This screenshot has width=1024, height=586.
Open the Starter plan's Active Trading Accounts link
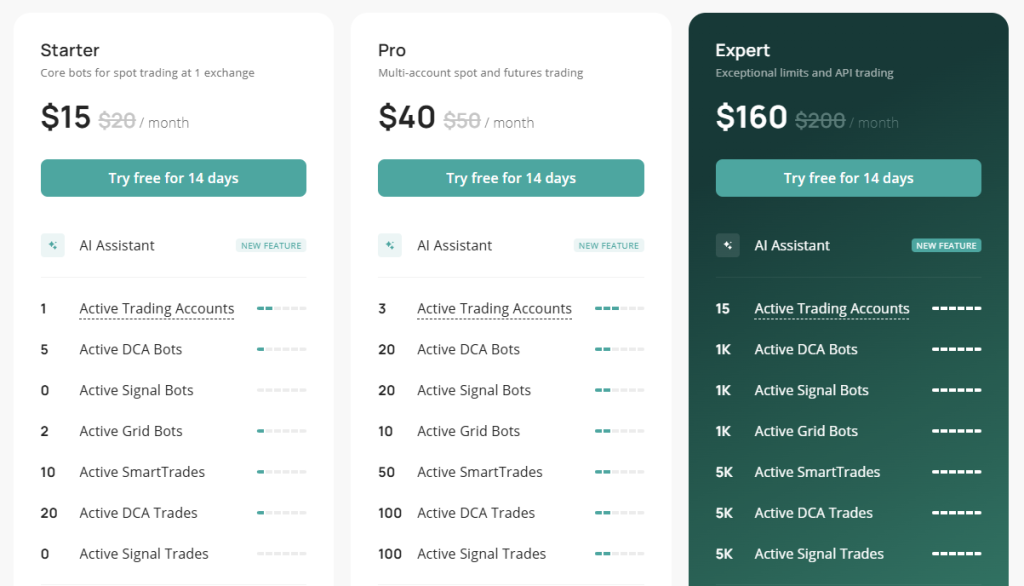[x=157, y=309]
